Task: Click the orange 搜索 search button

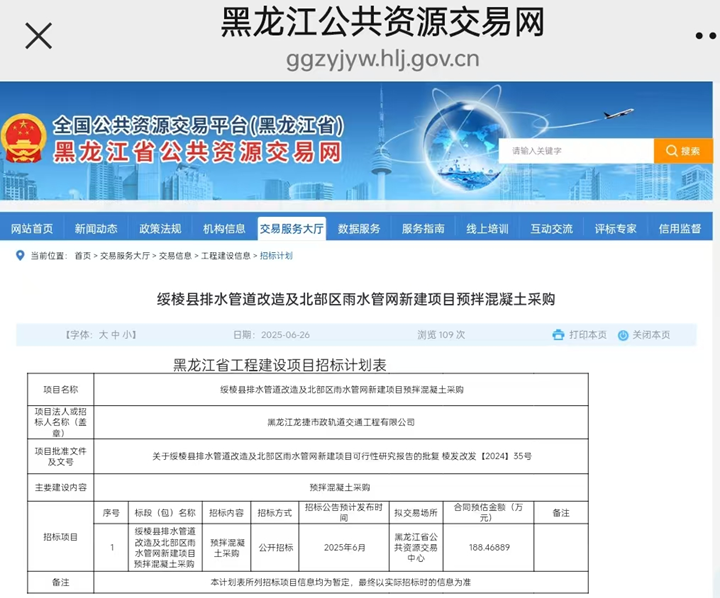Action: pos(683,151)
